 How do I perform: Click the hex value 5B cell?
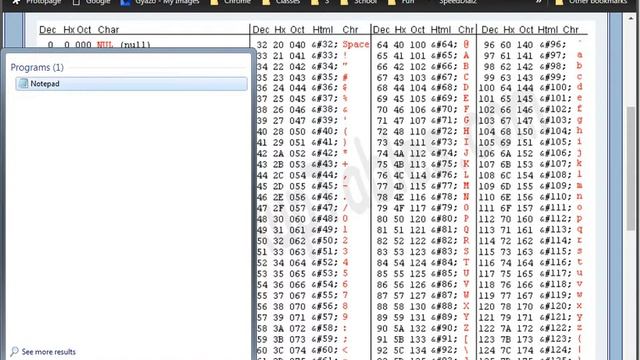(399, 339)
